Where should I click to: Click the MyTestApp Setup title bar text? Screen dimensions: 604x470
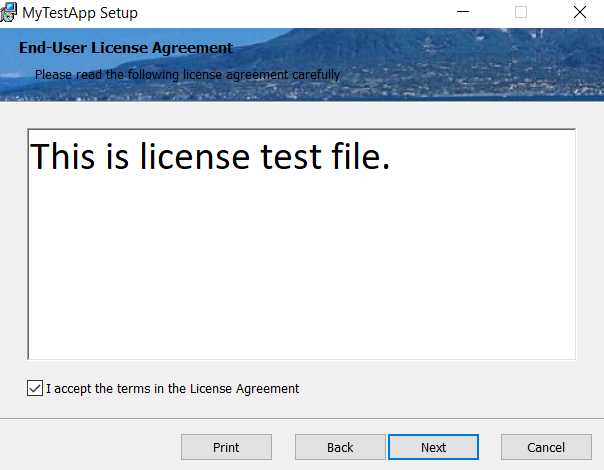pos(80,13)
